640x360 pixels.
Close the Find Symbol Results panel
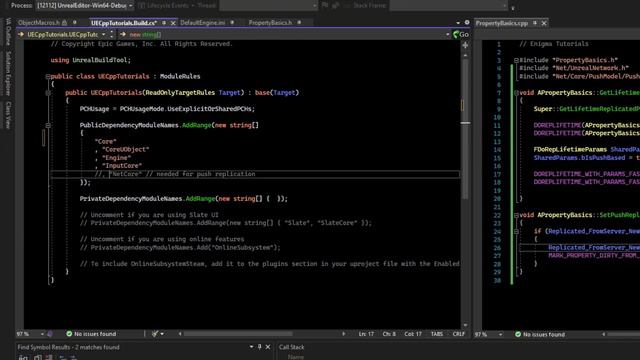(268, 347)
